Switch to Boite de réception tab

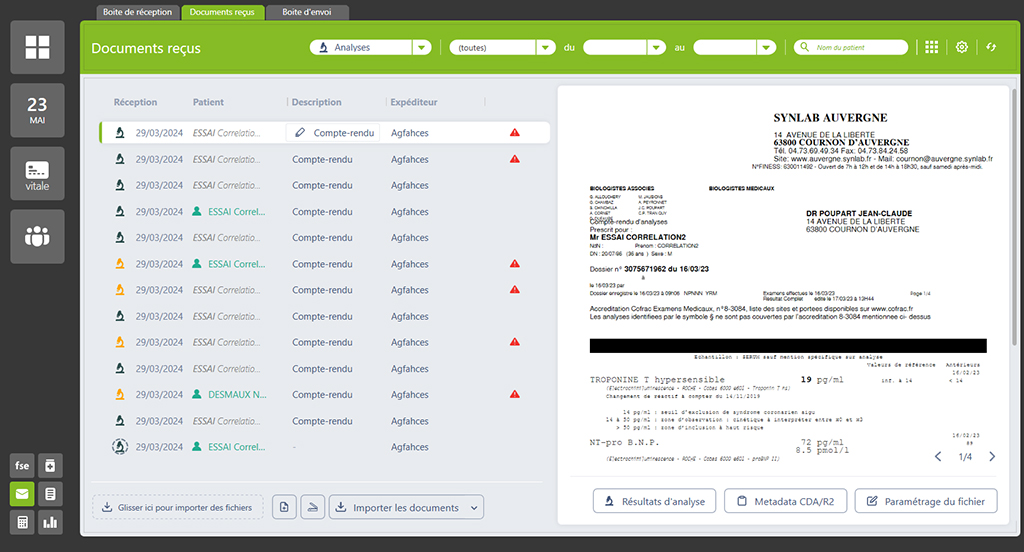coord(138,12)
